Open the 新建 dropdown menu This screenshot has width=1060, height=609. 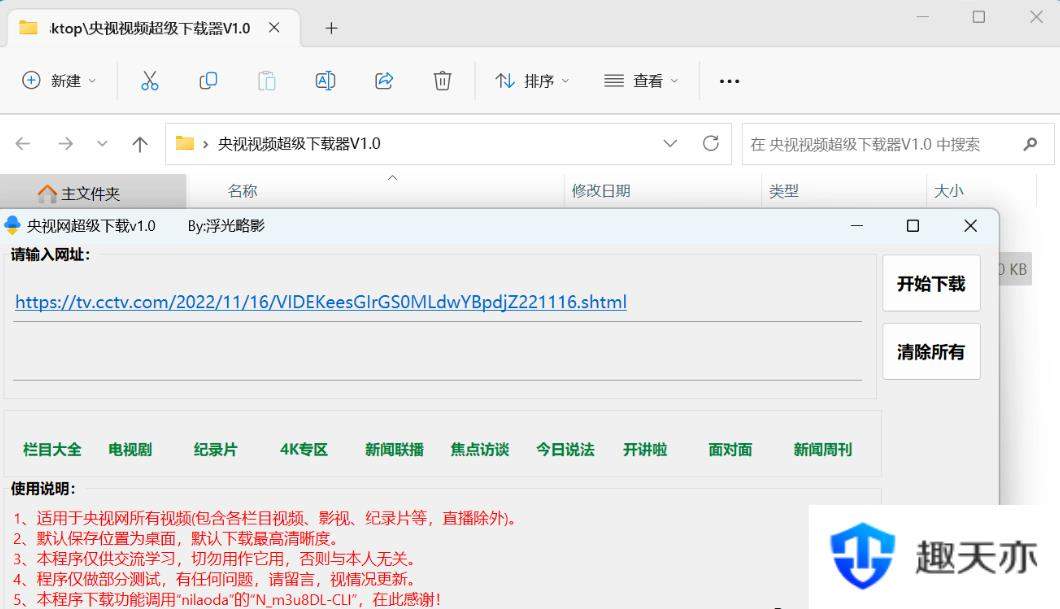coord(59,81)
